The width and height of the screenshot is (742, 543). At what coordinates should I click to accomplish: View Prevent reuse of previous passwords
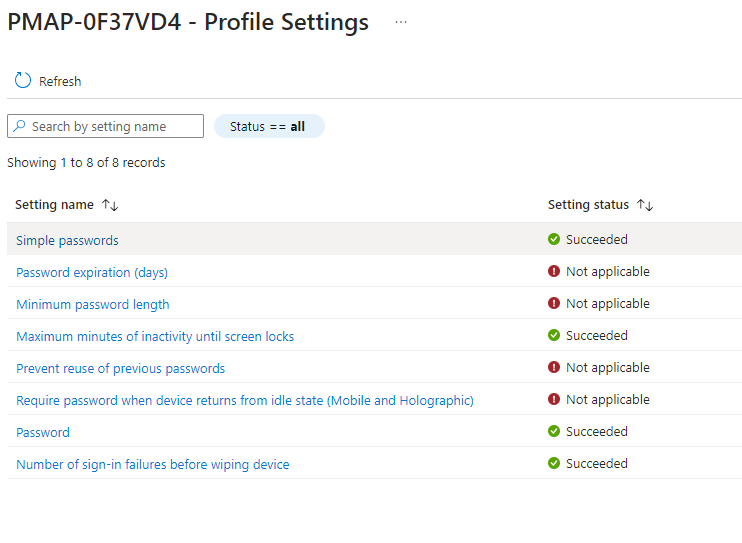click(120, 369)
